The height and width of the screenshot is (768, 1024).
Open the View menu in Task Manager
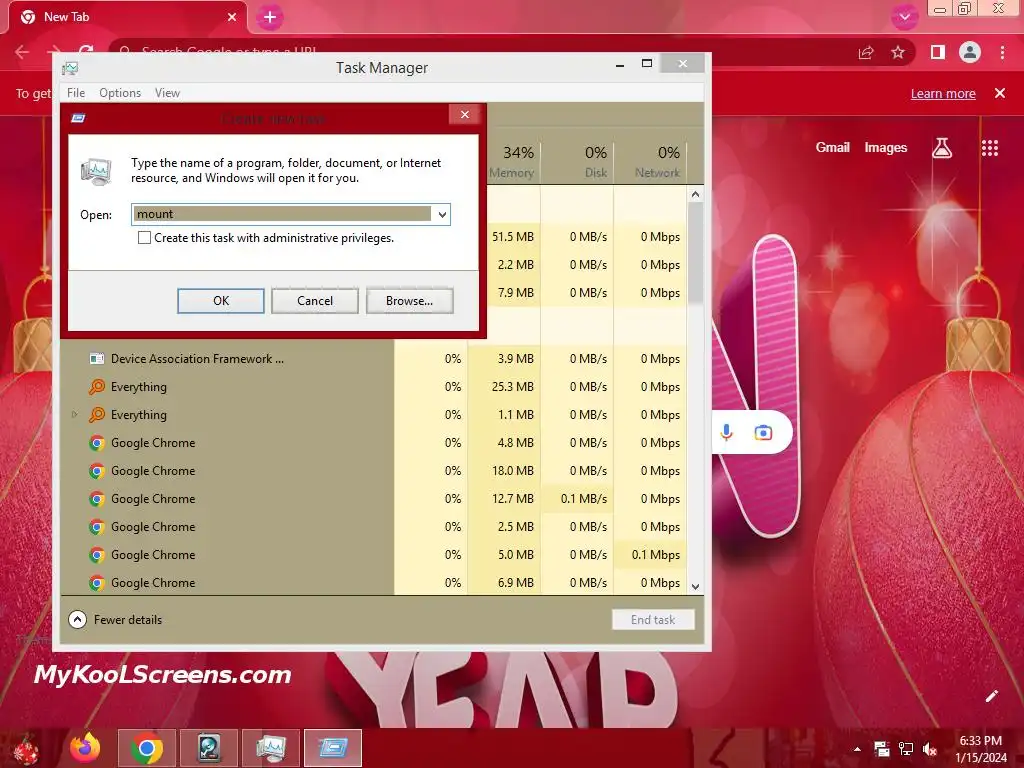167,93
